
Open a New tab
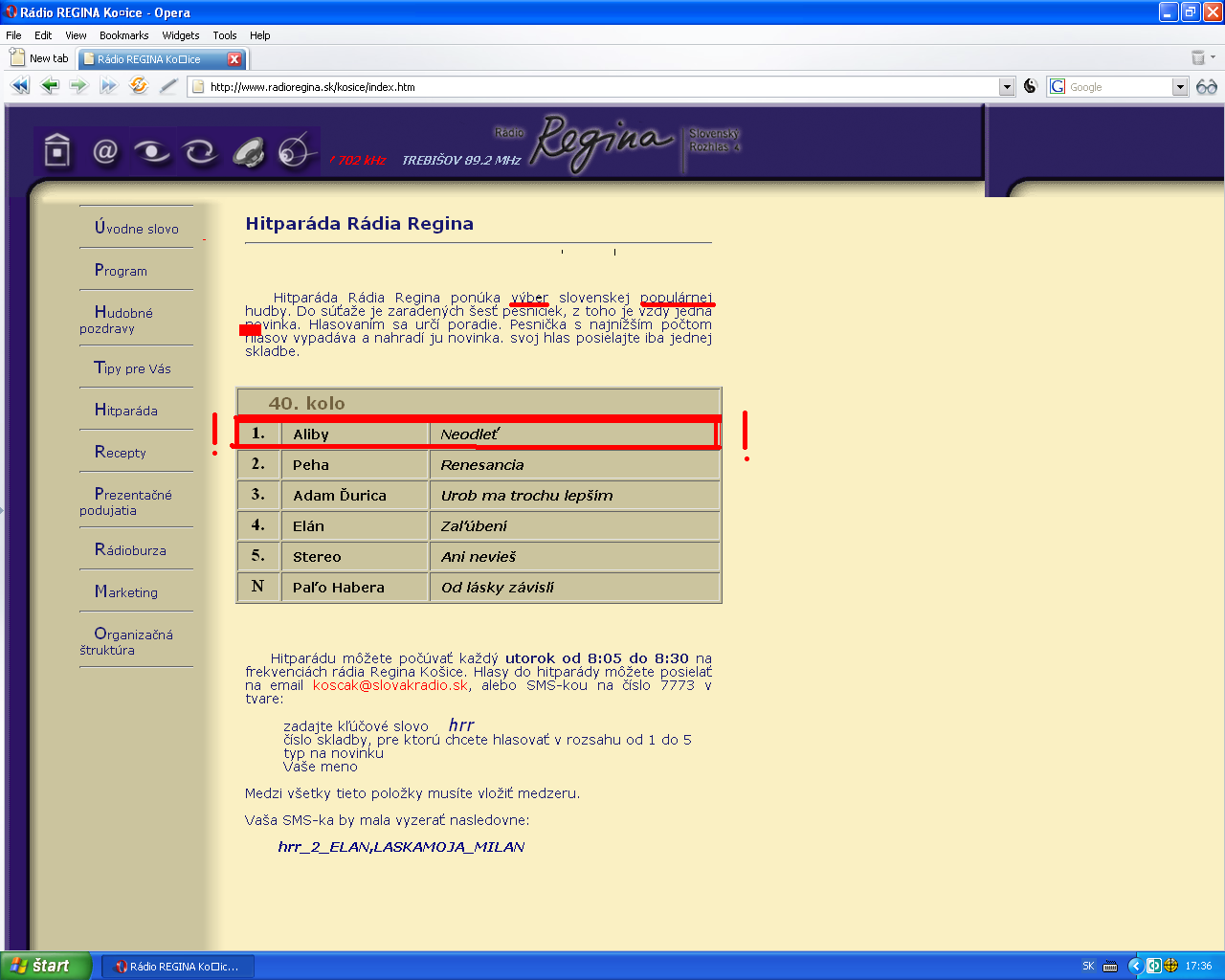click(x=39, y=58)
